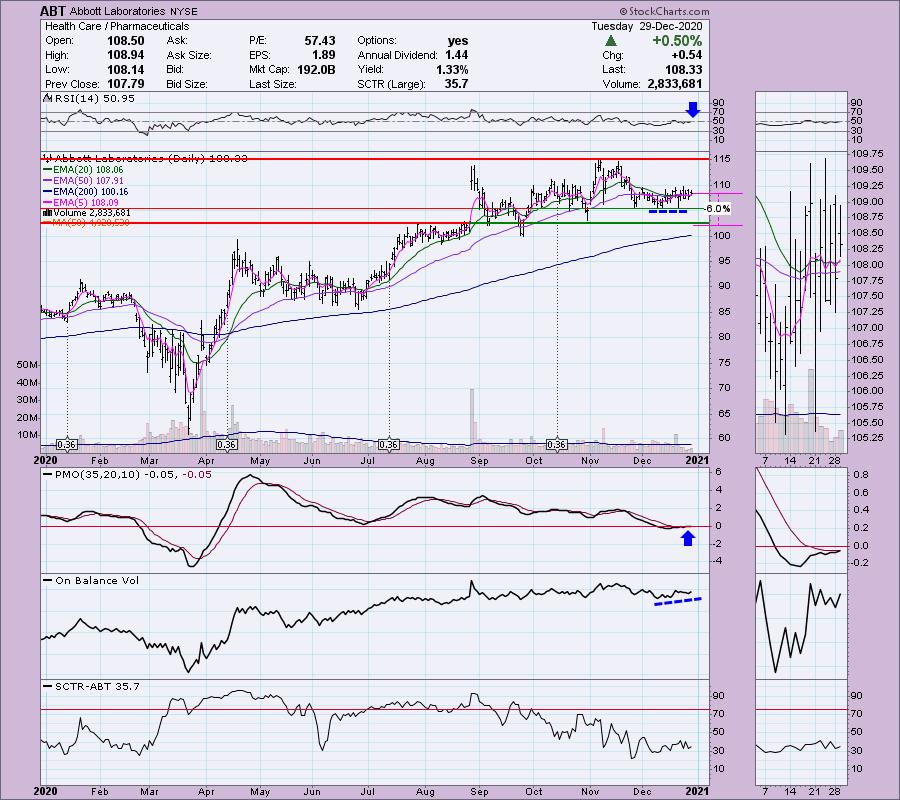This screenshot has height=800, width=900.
Task: Click the 50M volume axis label
Action: tap(28, 365)
